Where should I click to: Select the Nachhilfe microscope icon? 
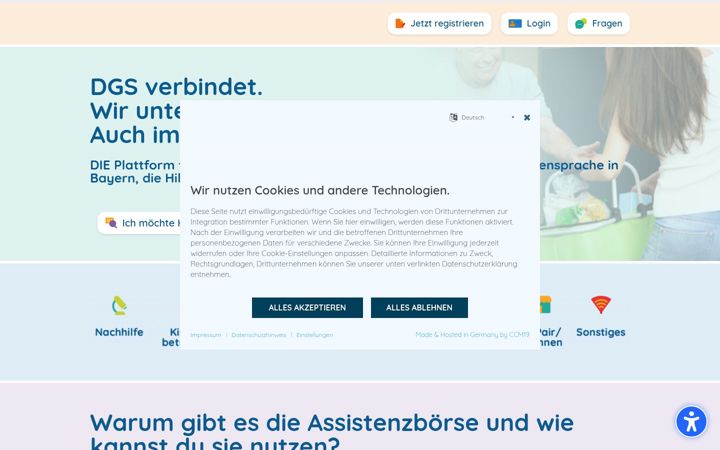click(119, 305)
